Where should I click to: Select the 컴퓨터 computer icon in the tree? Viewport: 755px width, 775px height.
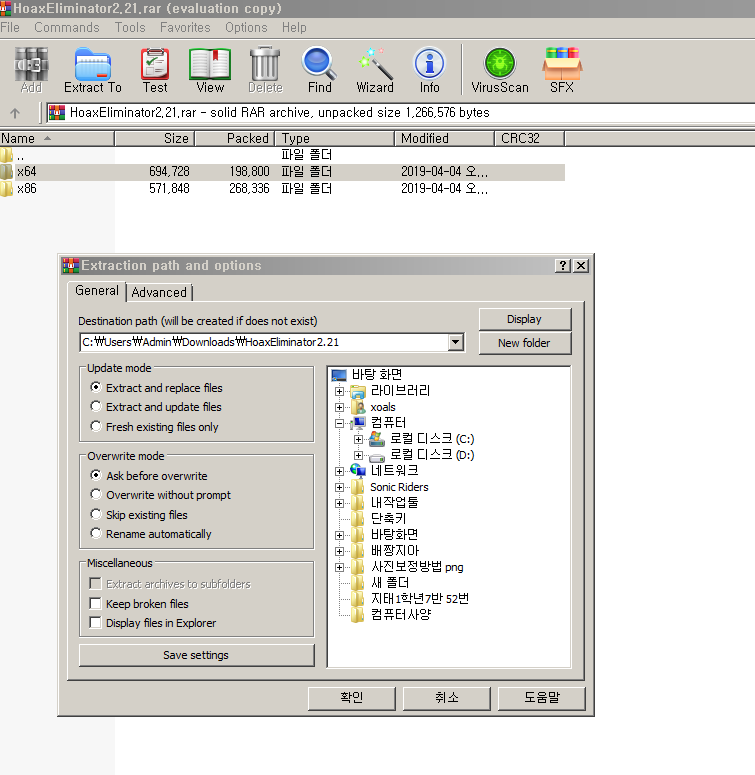(x=358, y=423)
